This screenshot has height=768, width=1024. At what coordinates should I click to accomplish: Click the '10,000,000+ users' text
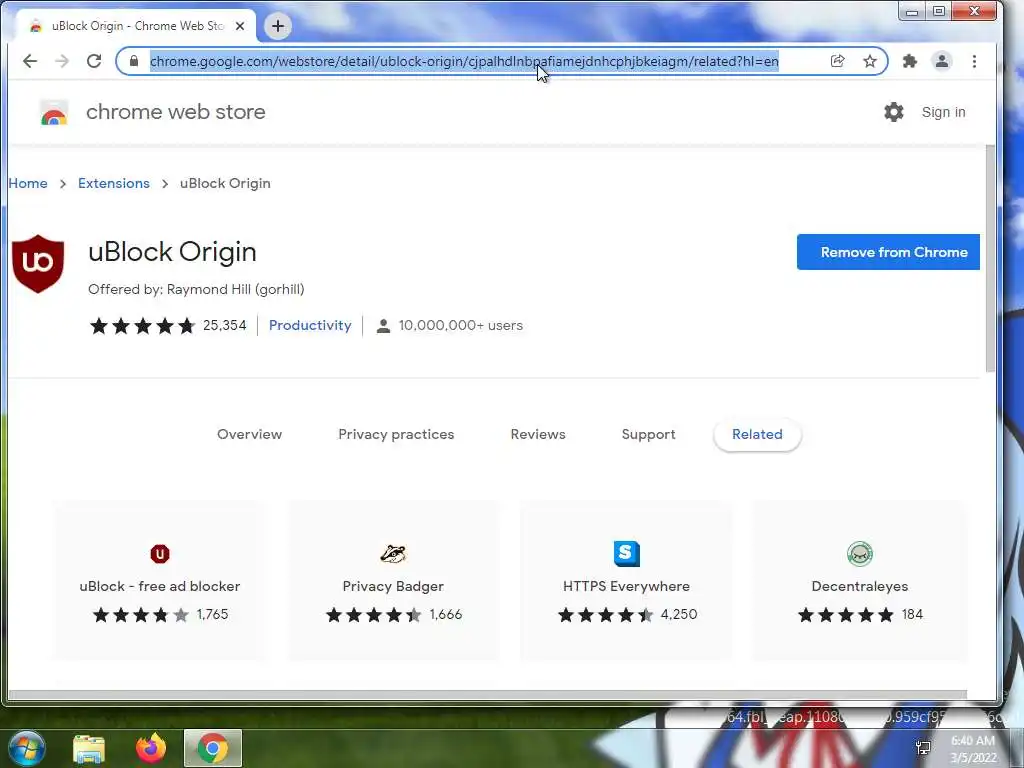[x=460, y=325]
